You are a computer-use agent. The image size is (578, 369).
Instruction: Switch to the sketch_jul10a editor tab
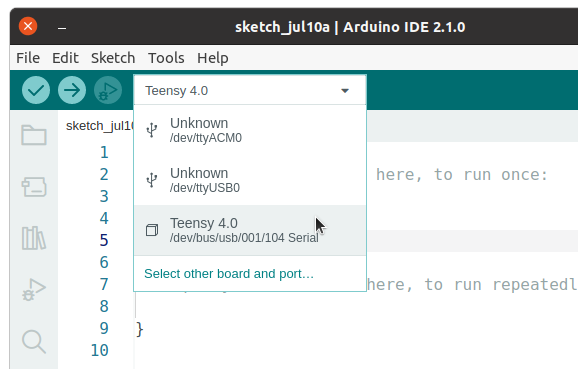pos(100,126)
